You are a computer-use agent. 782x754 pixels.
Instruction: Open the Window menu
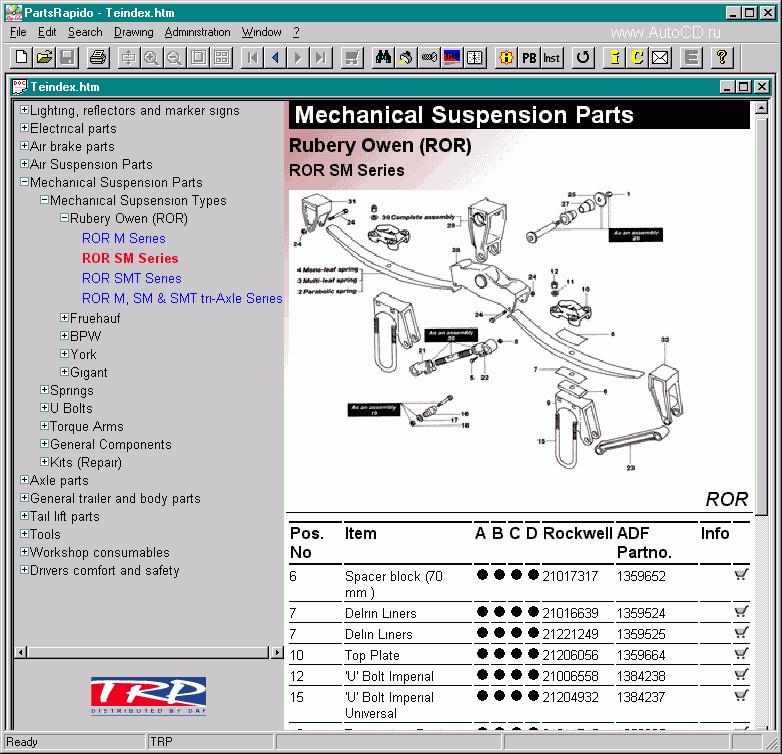261,32
